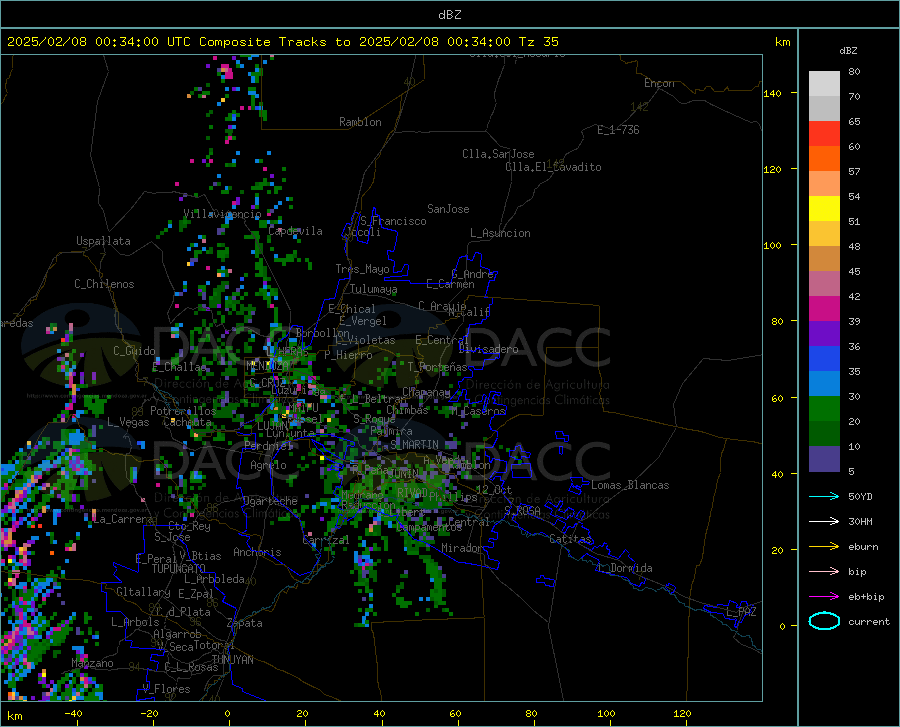
Task: Click the 'Potrerillos' place label
Action: (183, 411)
